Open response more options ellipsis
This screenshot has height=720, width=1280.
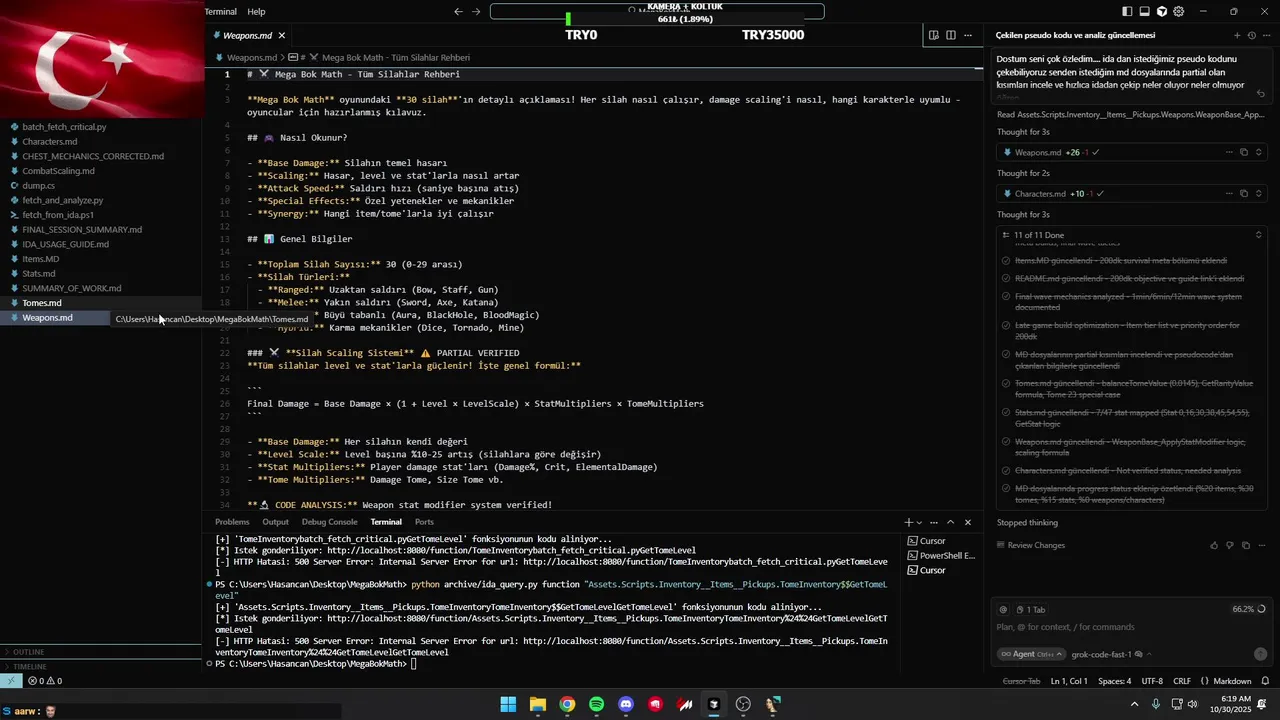tap(1261, 545)
